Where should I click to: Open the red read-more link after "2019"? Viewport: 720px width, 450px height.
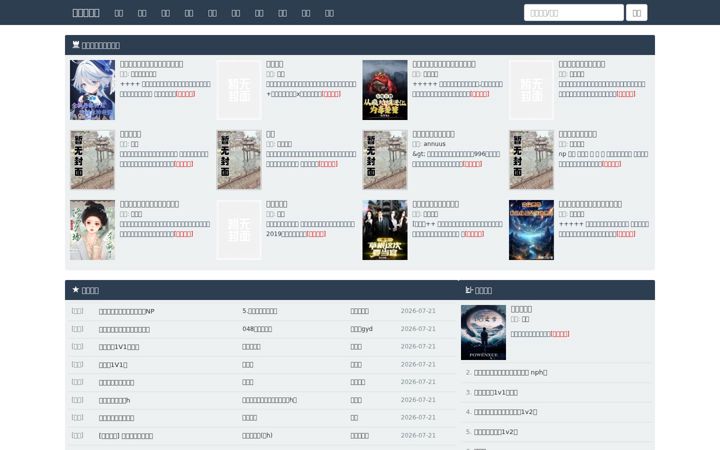click(x=316, y=234)
